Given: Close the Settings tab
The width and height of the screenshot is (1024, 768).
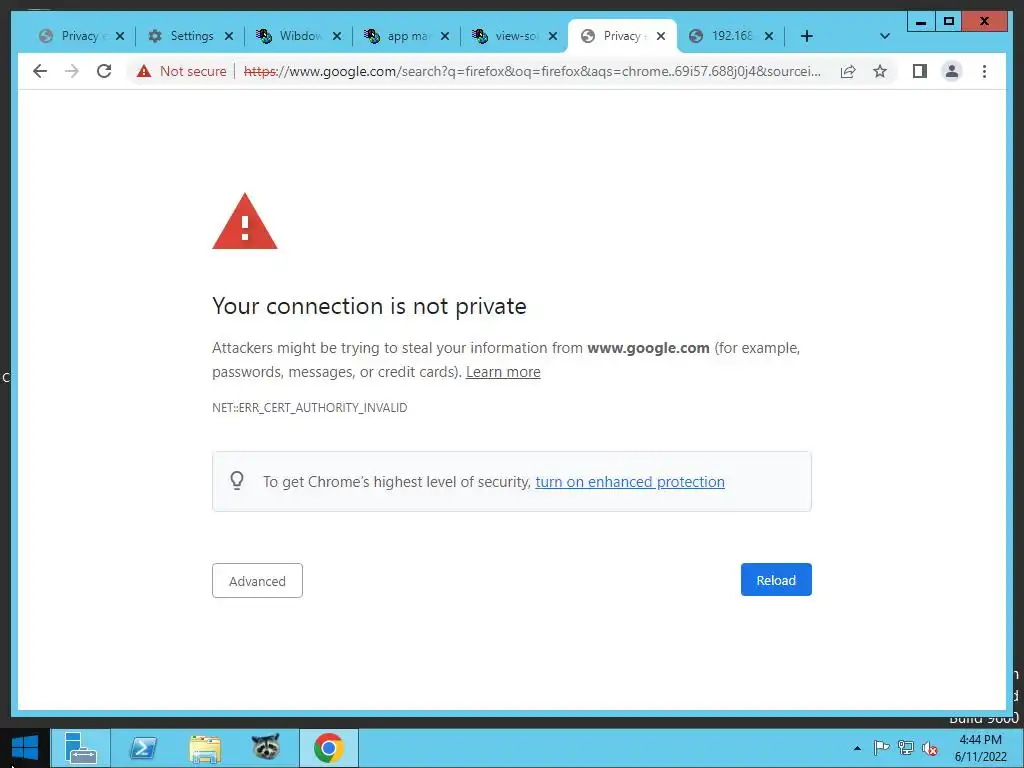Looking at the screenshot, I should click(x=229, y=36).
